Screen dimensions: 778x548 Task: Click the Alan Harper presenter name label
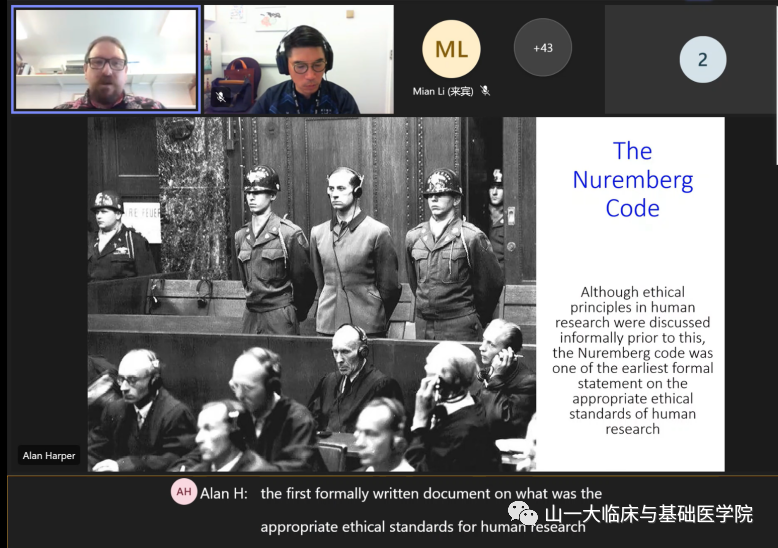[x=49, y=456]
